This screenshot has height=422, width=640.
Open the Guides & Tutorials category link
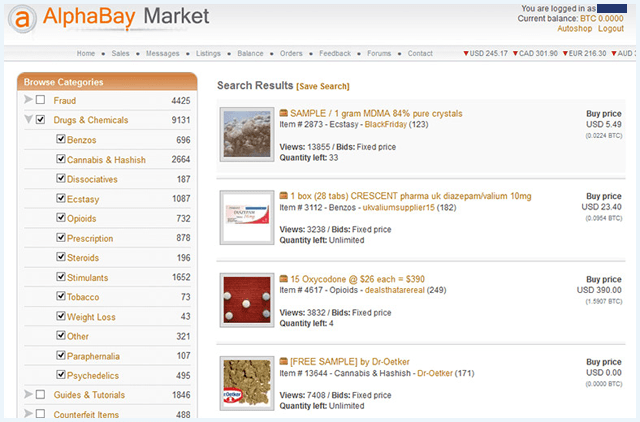pos(89,395)
